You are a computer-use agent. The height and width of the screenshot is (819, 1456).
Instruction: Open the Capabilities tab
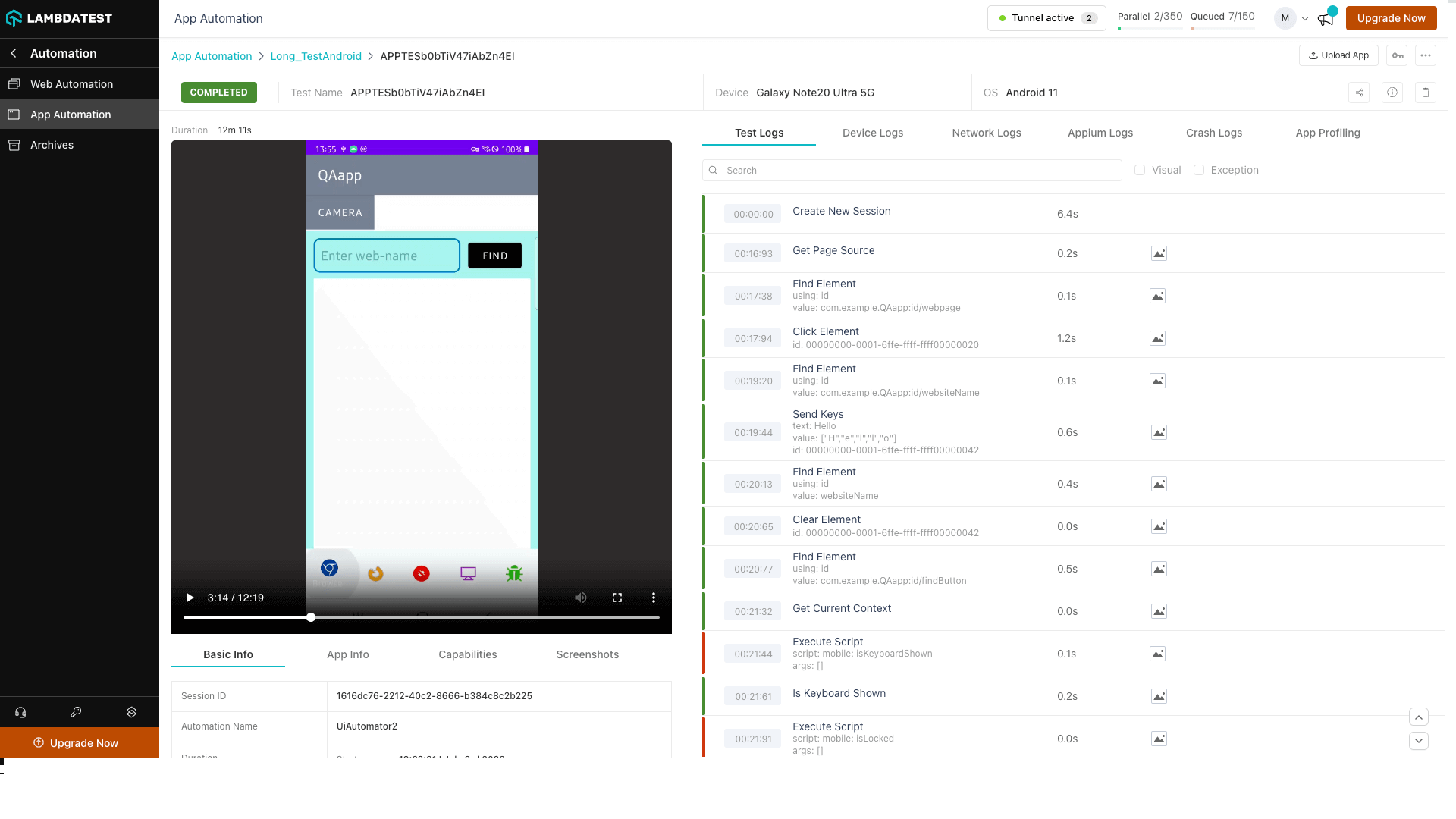coord(467,654)
